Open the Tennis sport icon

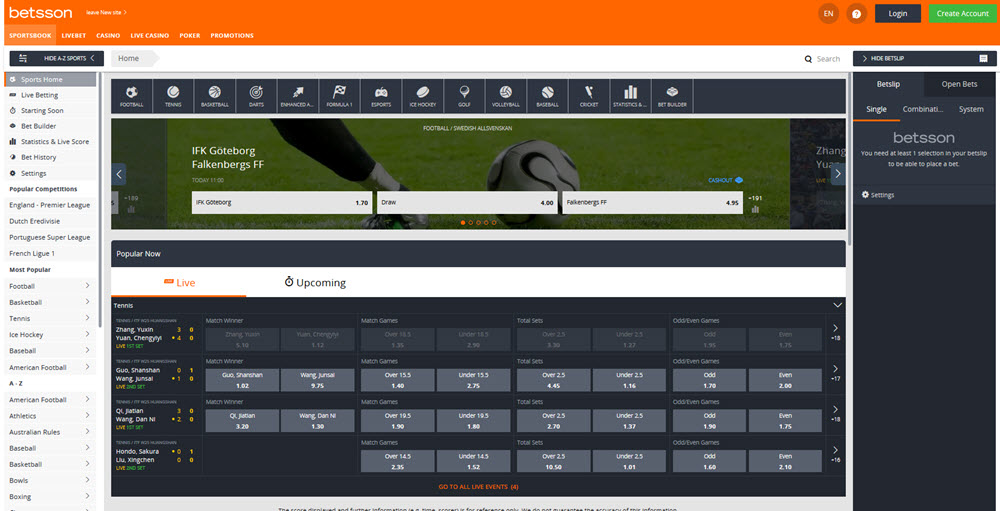coord(173,96)
